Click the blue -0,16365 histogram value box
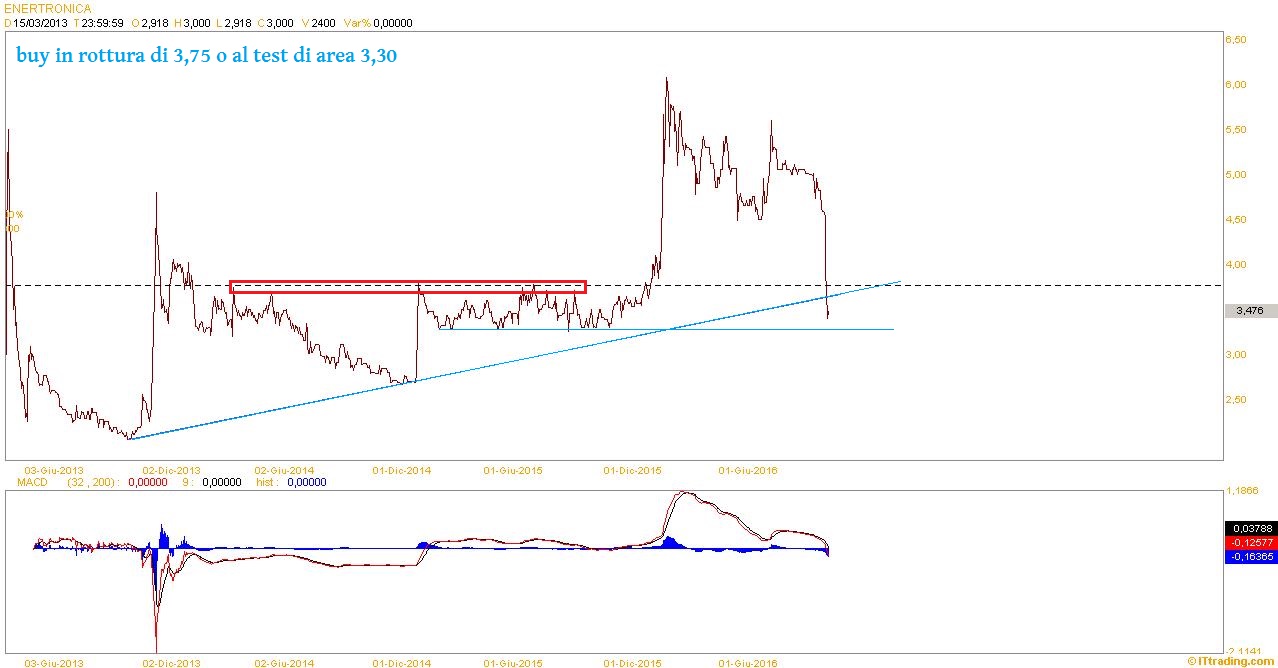The width and height of the screenshot is (1278, 668). click(1250, 556)
